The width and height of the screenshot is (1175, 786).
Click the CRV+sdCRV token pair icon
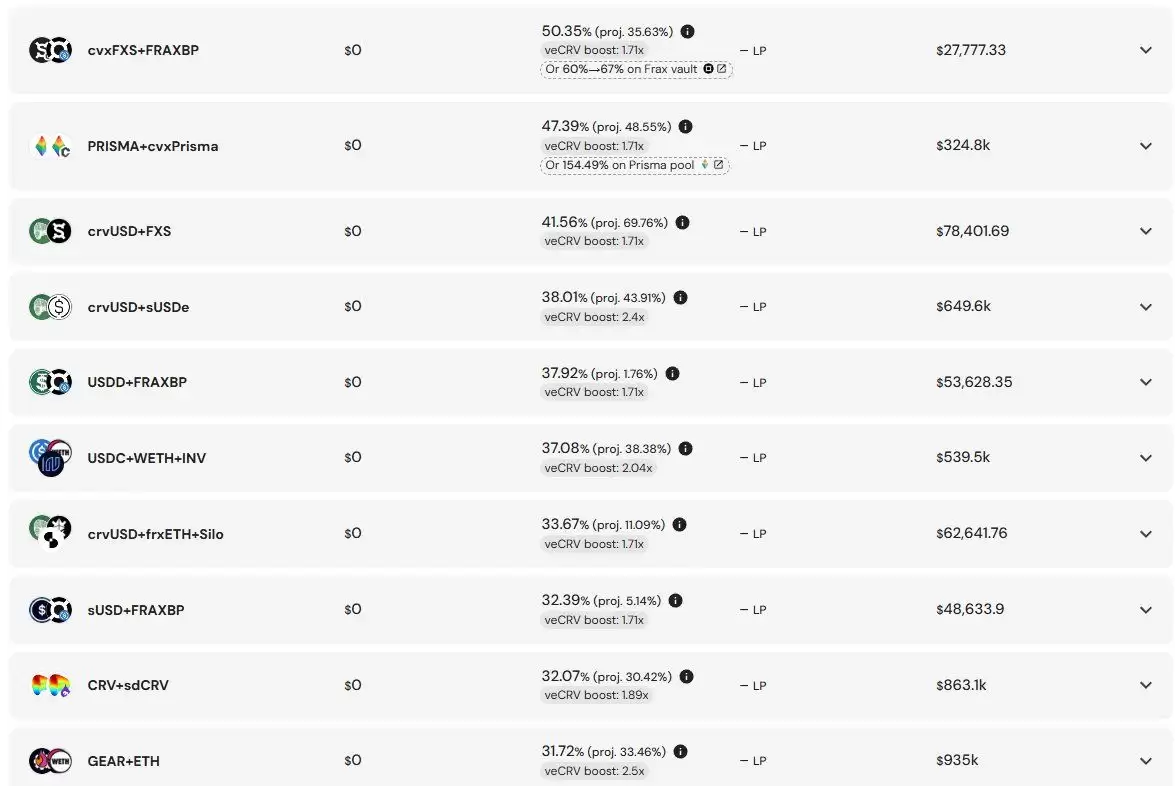click(x=50, y=686)
